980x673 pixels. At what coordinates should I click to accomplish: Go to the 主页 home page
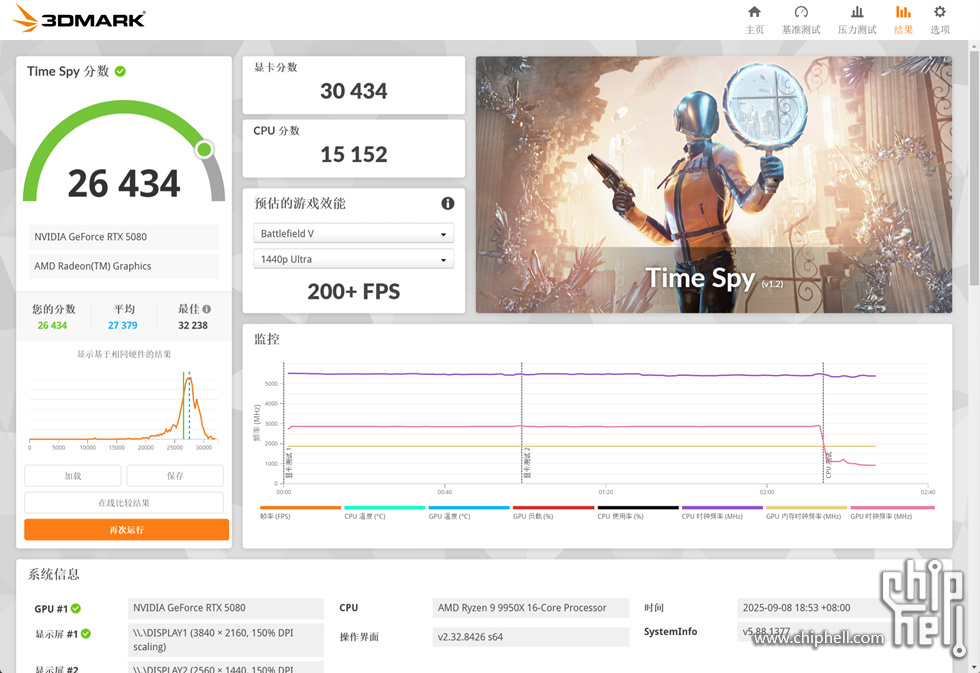point(754,20)
